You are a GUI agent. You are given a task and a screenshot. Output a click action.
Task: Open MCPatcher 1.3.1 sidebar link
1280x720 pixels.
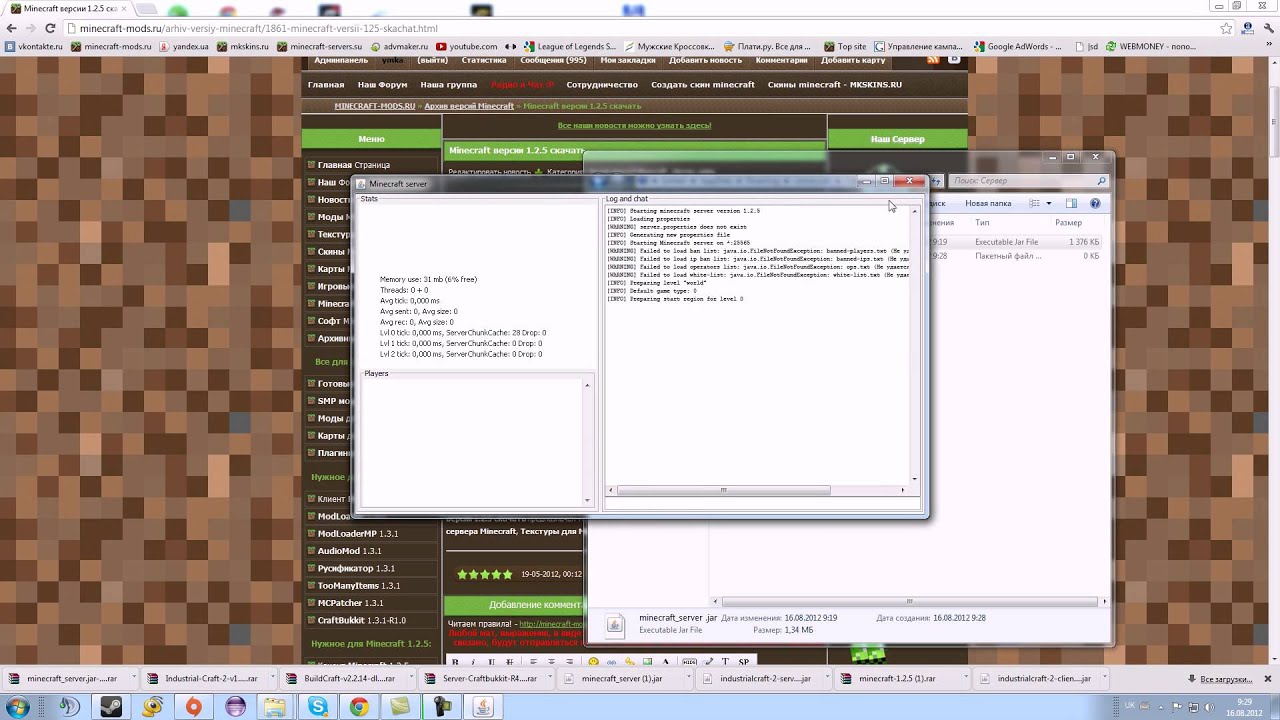point(350,603)
